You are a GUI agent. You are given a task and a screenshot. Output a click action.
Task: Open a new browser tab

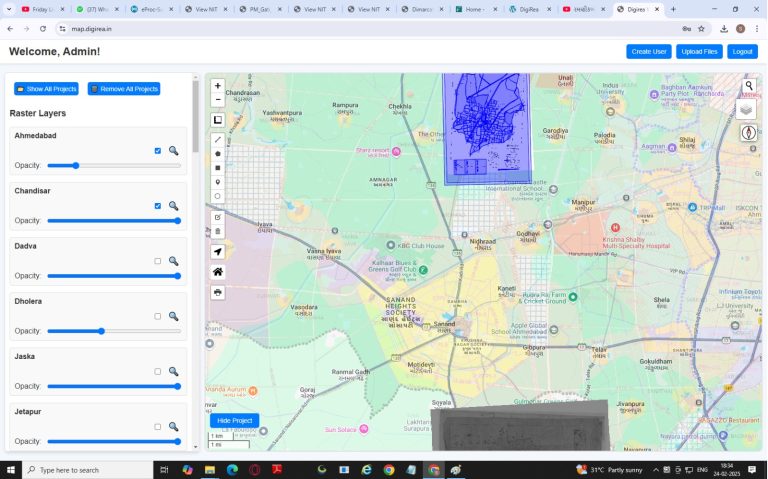[673, 9]
